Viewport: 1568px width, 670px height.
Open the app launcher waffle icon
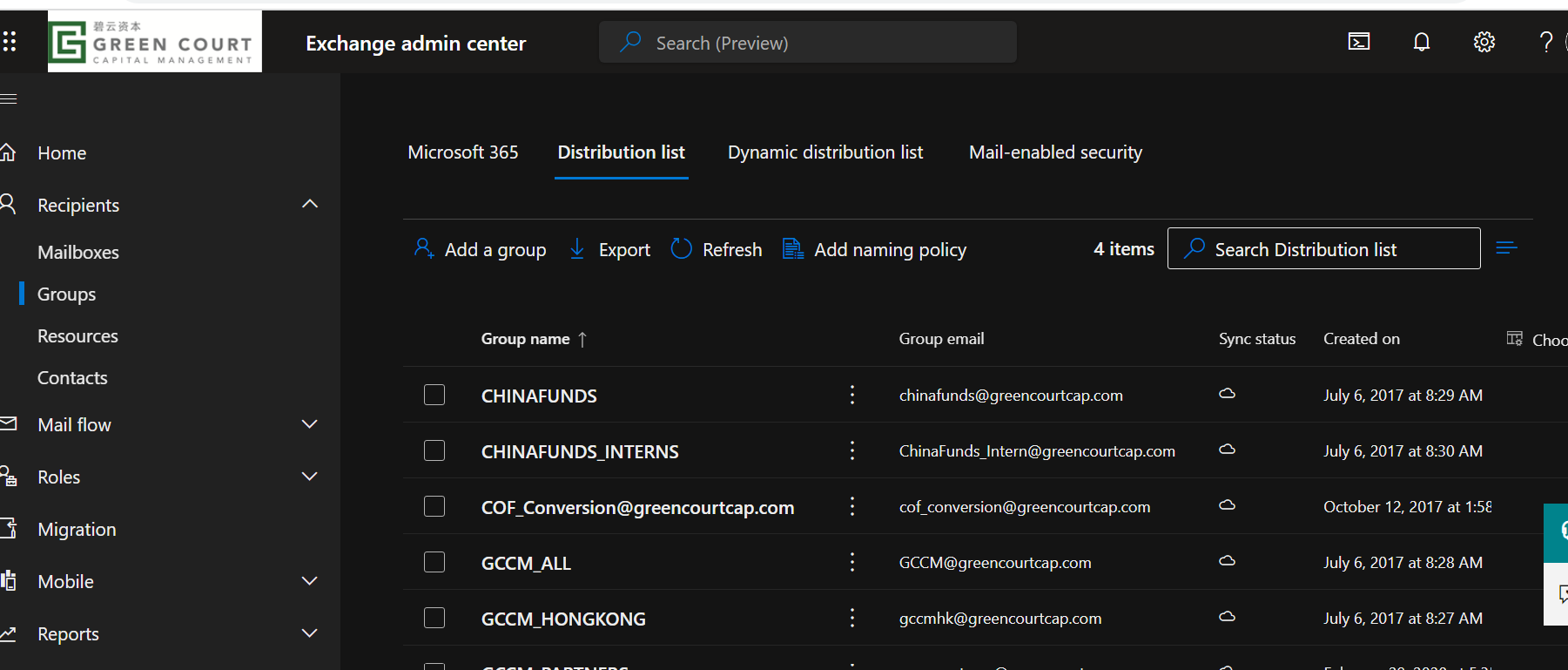9,41
